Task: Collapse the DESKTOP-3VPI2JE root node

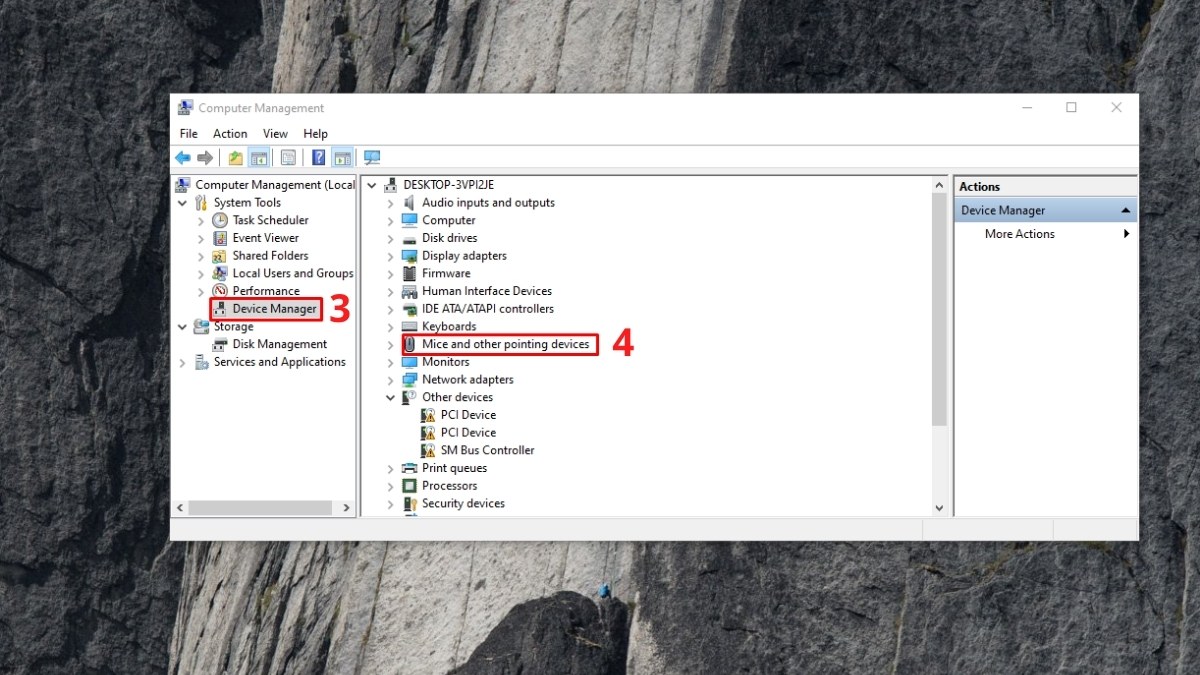Action: pyautogui.click(x=372, y=185)
